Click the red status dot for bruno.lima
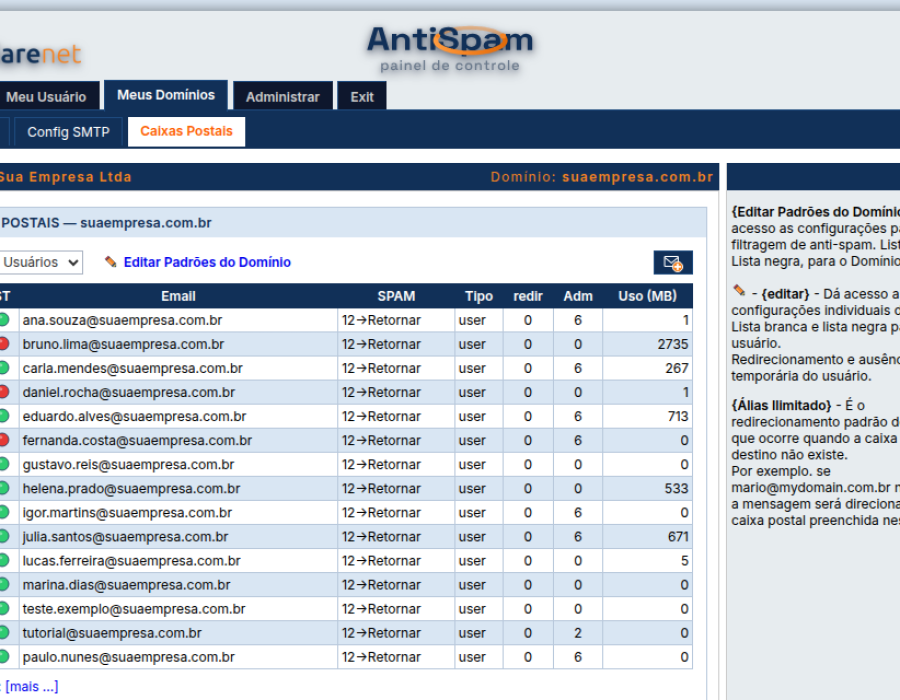This screenshot has width=900, height=700. click(3, 344)
